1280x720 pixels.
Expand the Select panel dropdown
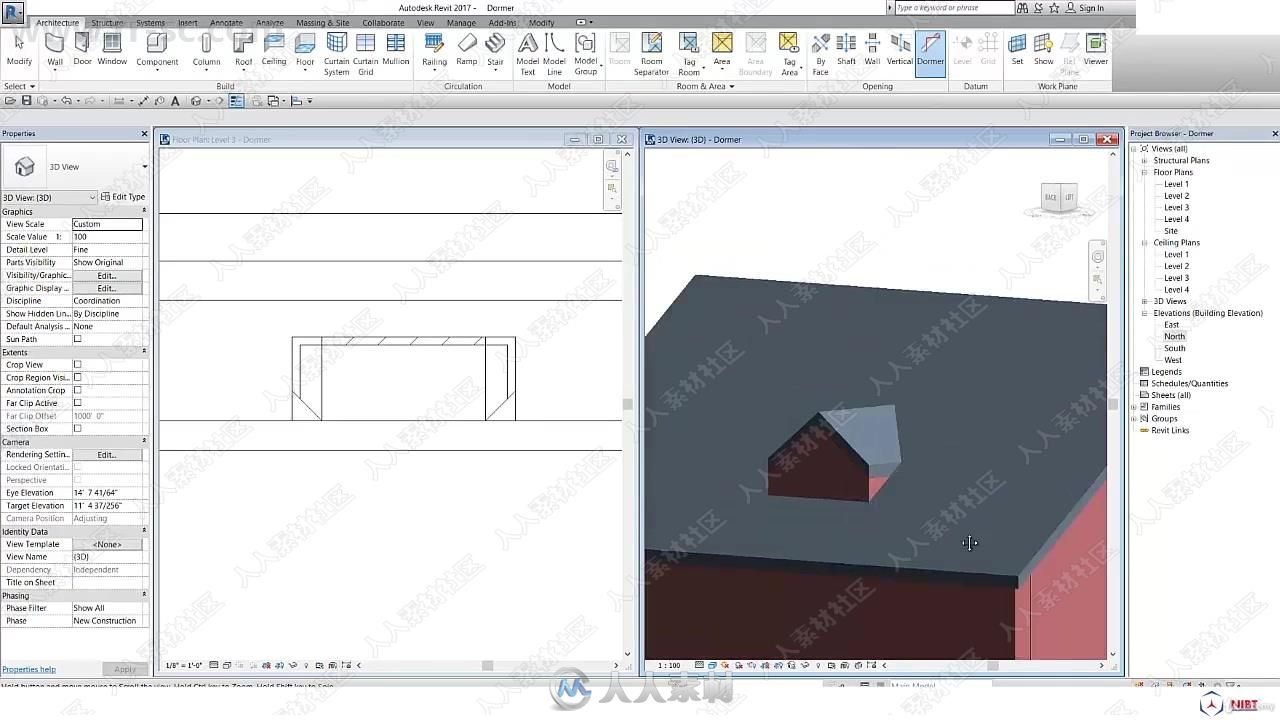(20, 86)
